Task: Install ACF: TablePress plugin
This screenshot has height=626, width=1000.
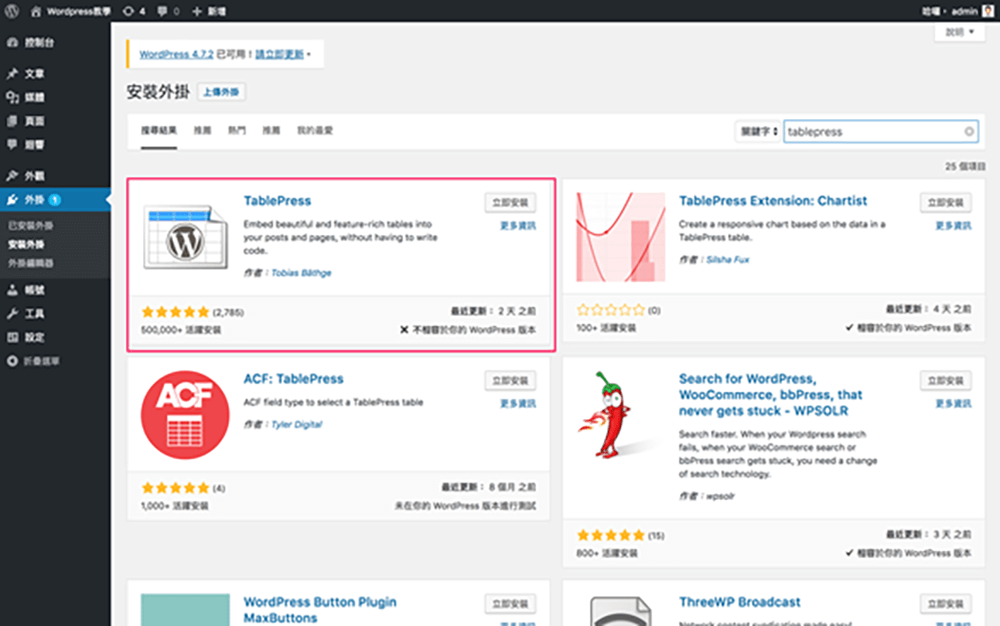Action: coord(510,381)
